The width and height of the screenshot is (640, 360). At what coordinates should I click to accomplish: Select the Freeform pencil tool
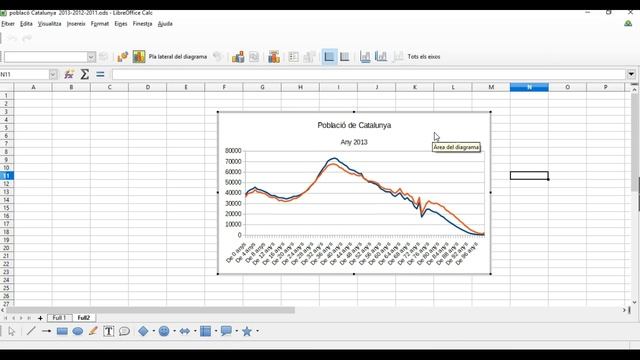click(93, 331)
